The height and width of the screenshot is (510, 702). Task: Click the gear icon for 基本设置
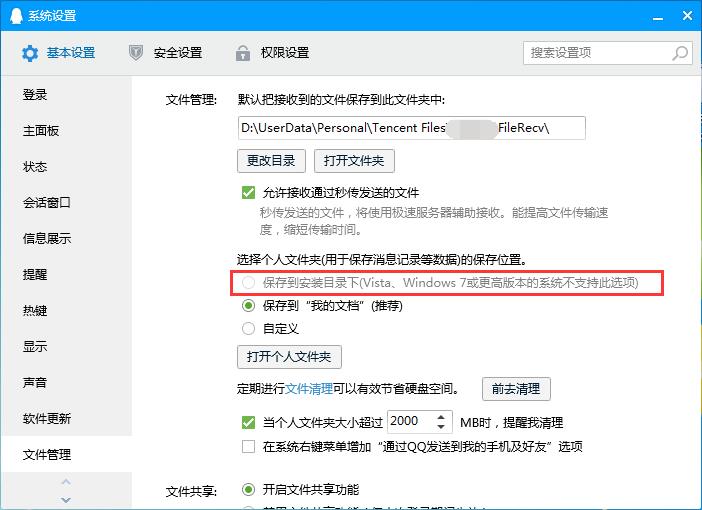(30, 53)
